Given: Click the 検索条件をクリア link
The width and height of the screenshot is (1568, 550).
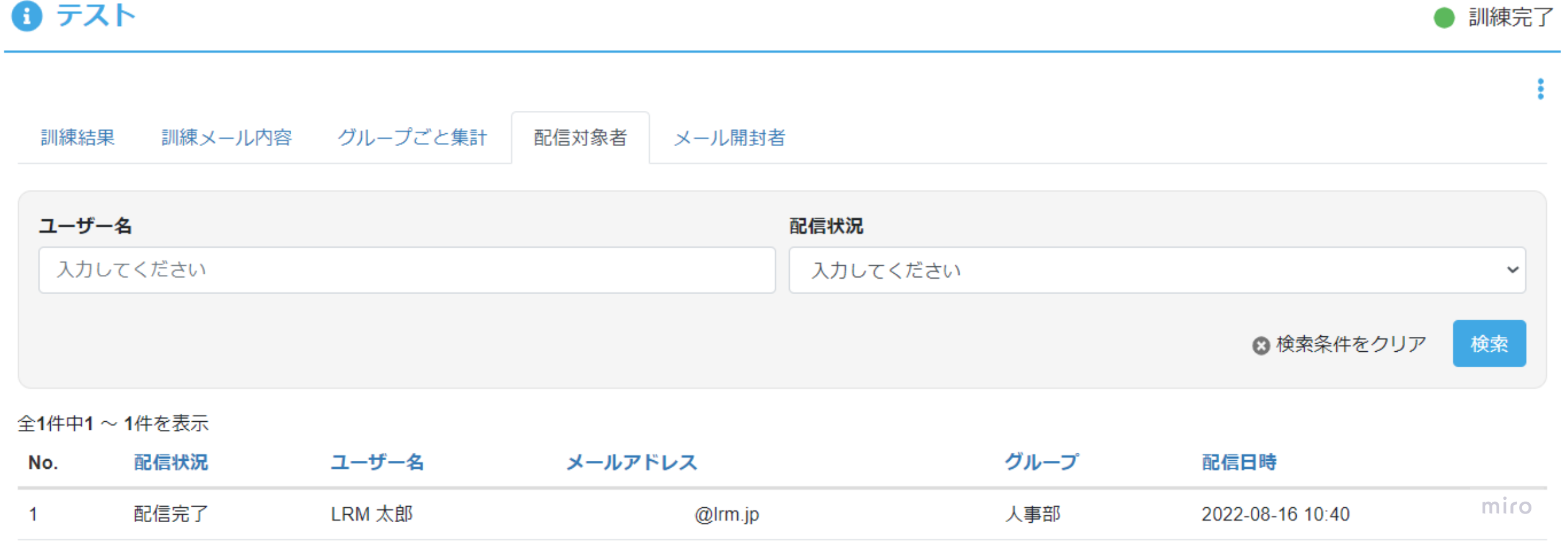Looking at the screenshot, I should [1351, 344].
